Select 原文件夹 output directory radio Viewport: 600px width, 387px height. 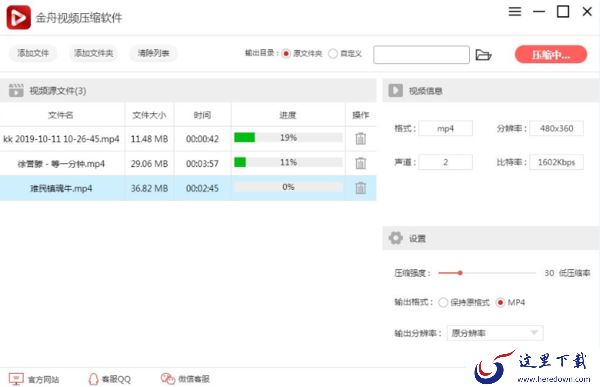tap(285, 54)
